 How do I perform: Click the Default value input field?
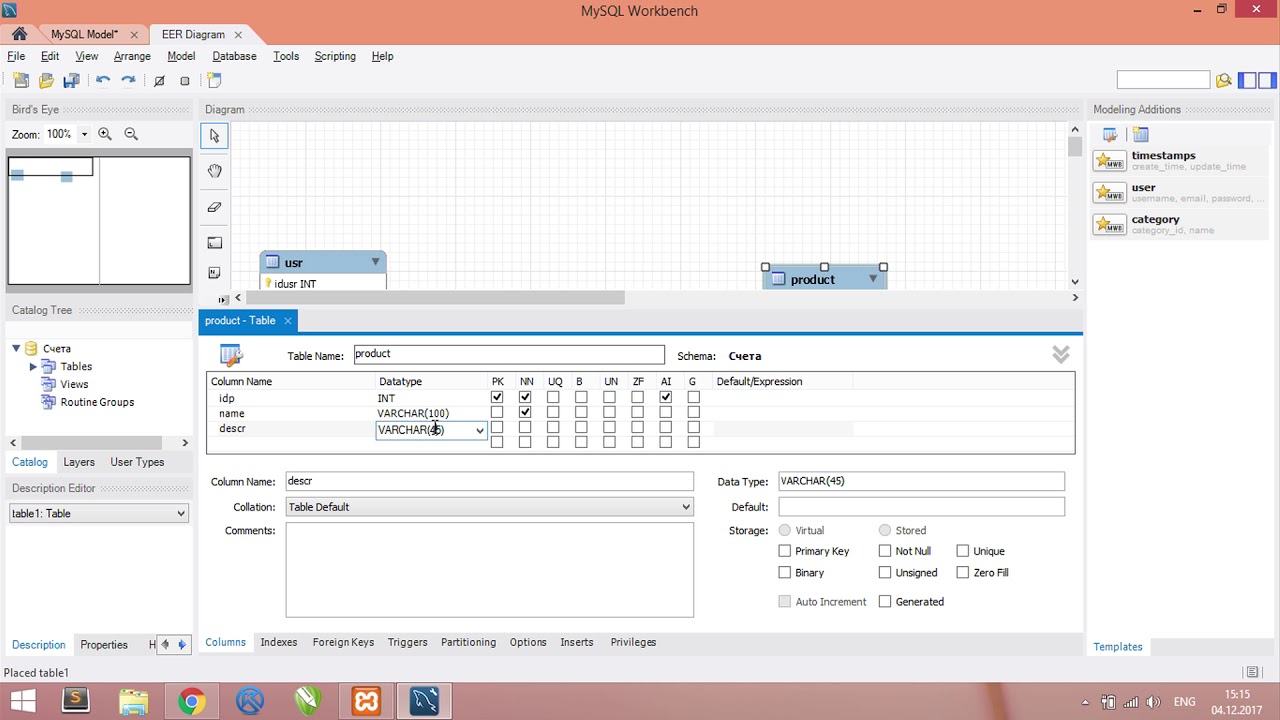[x=921, y=507]
